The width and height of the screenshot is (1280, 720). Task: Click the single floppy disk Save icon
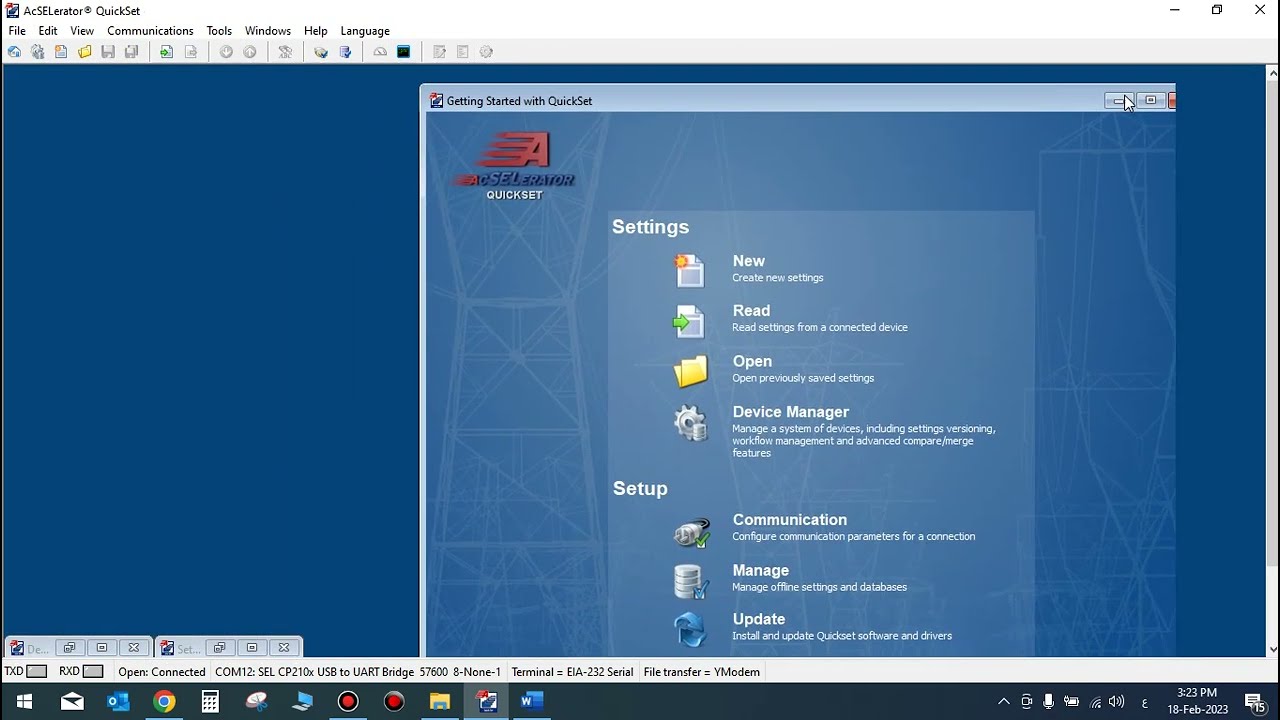pos(108,52)
